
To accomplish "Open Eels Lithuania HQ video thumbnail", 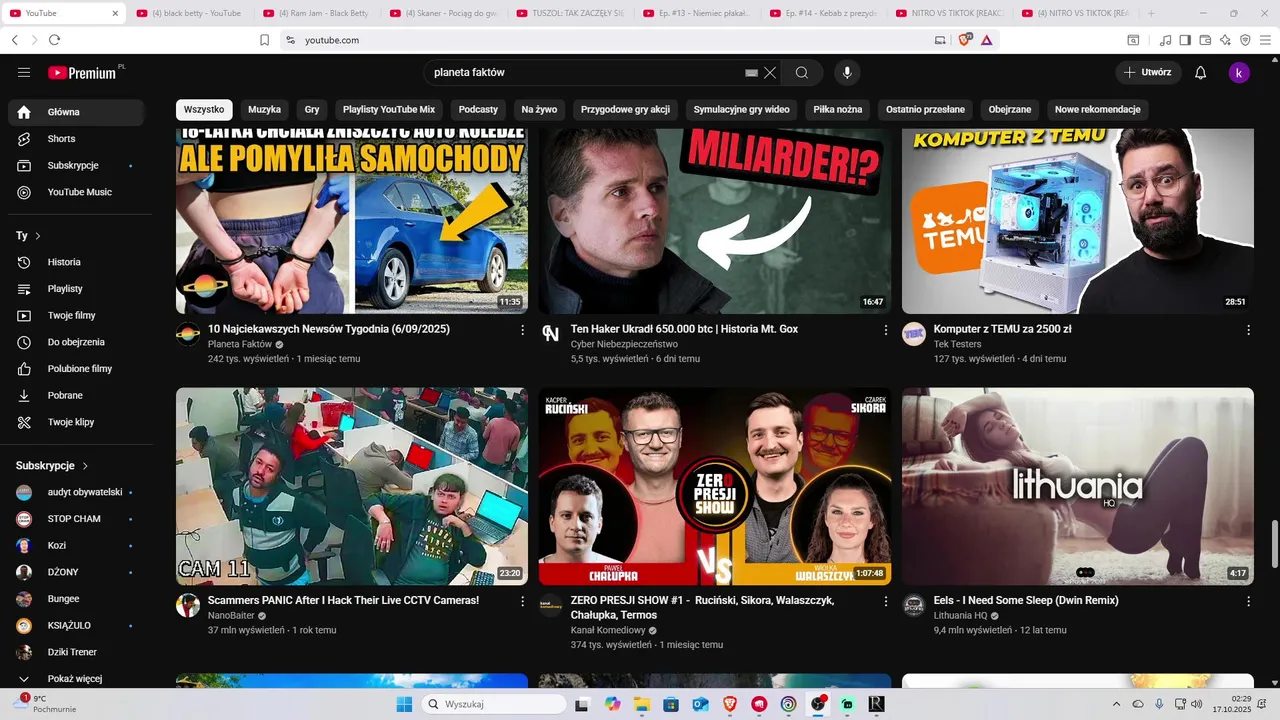I will (x=1078, y=486).
